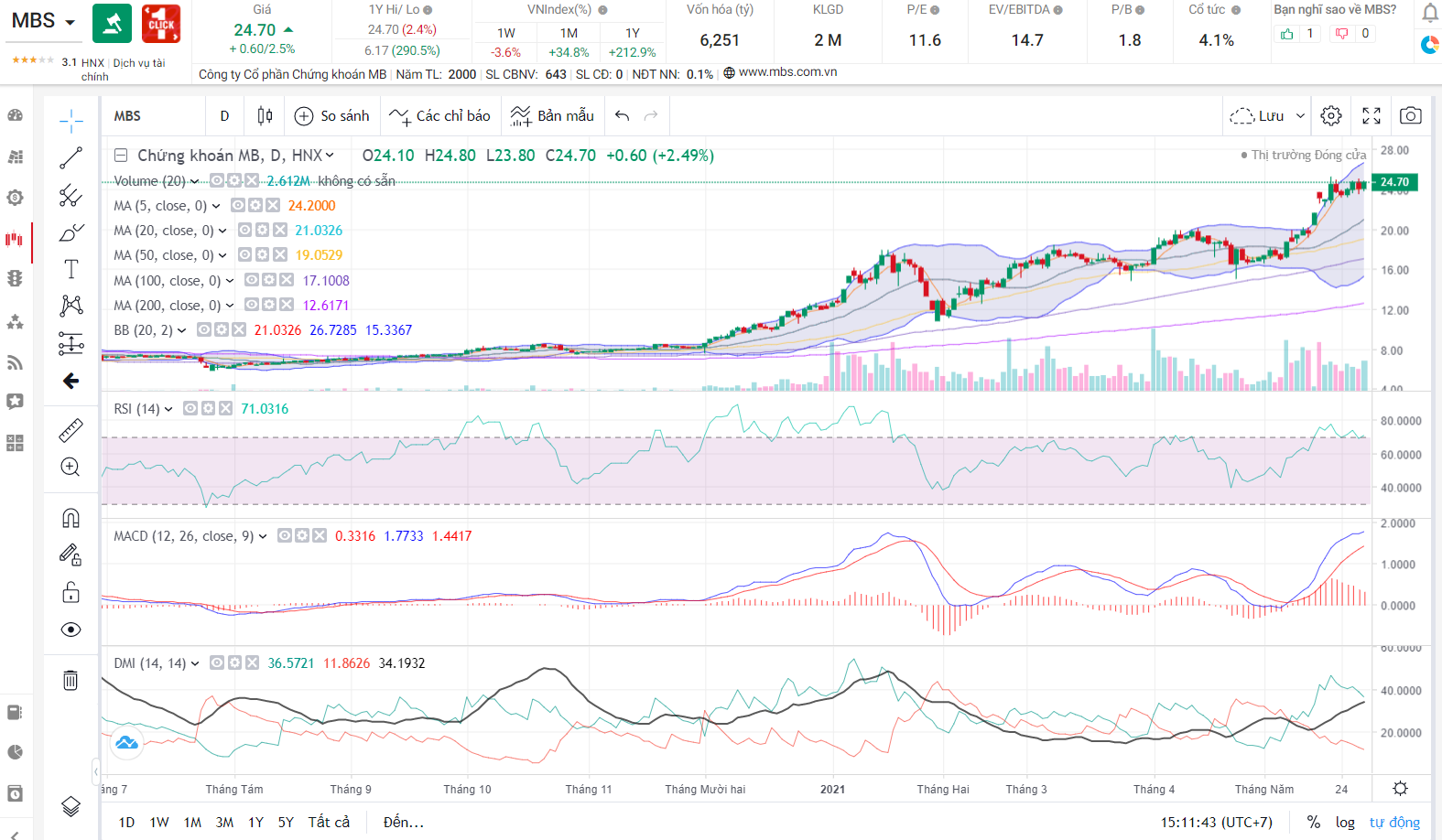Open the chart title HNX dropdown arrow
1442x840 pixels.
pyautogui.click(x=330, y=156)
